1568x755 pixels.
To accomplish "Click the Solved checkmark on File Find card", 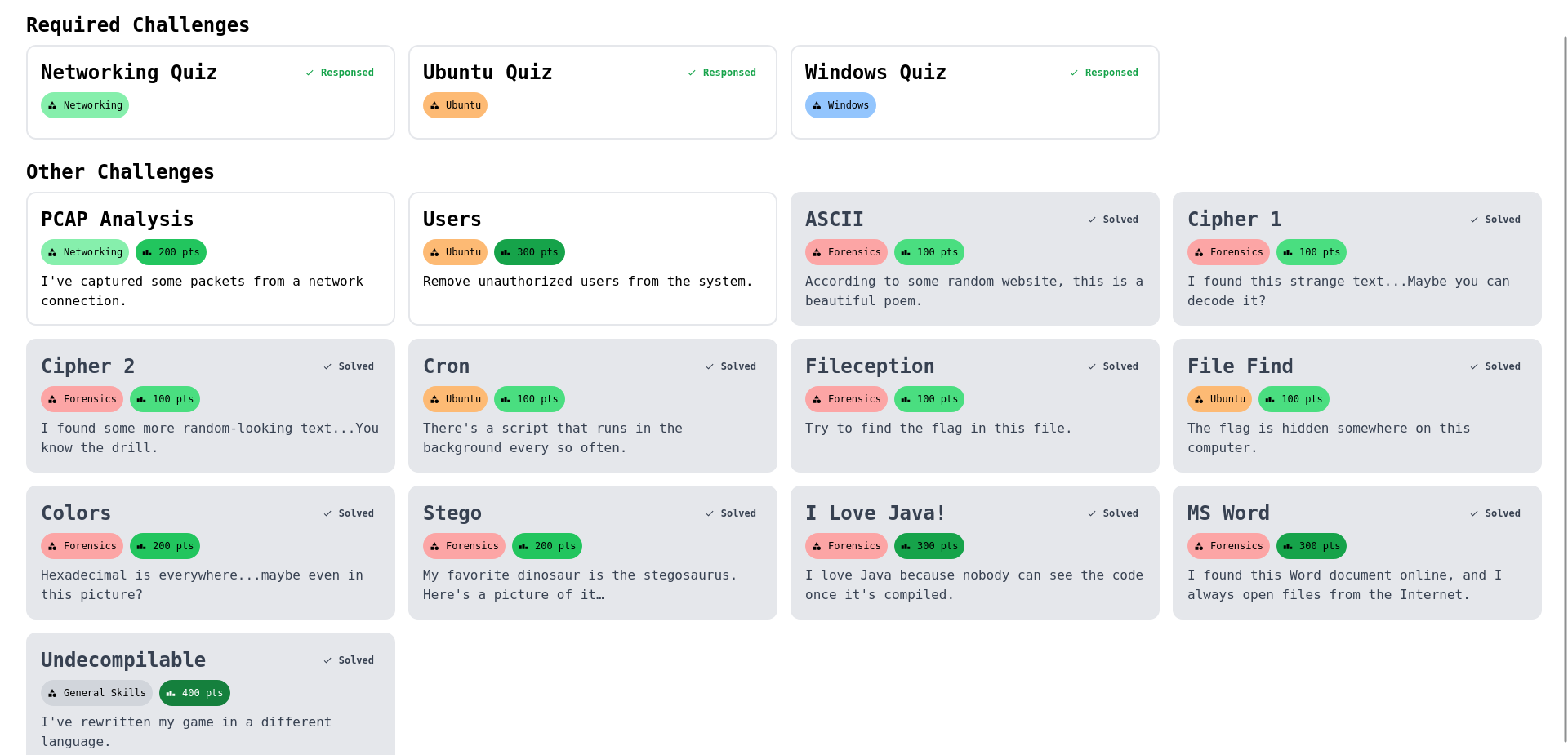I will pos(1474,367).
